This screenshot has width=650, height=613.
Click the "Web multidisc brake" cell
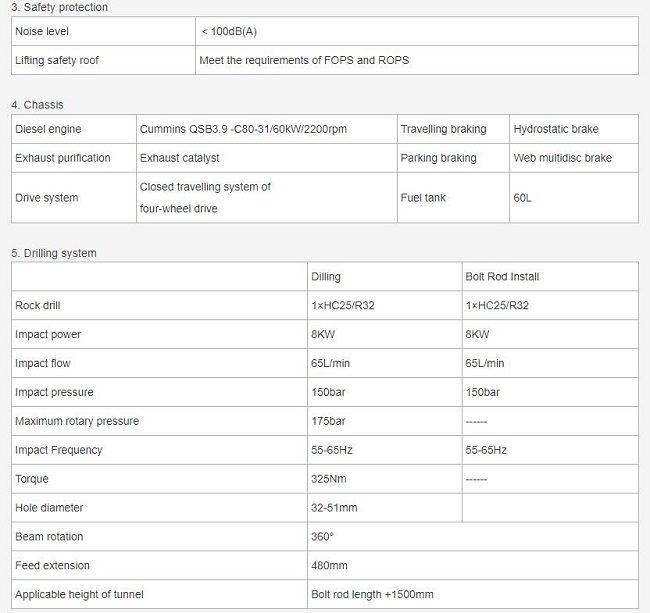point(562,158)
